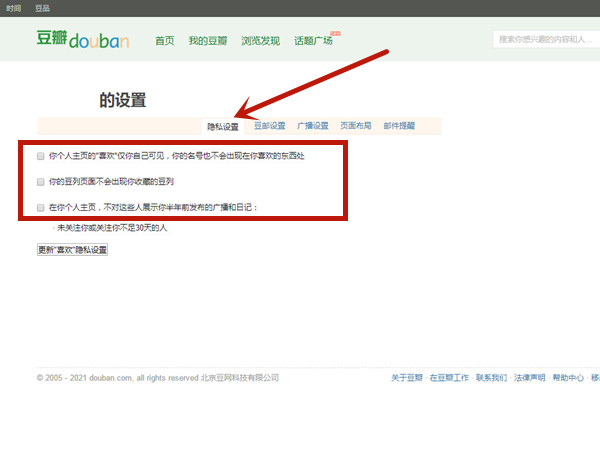This screenshot has height=450, width=600.
Task: Open the 首页 navigation link
Action: 165,41
